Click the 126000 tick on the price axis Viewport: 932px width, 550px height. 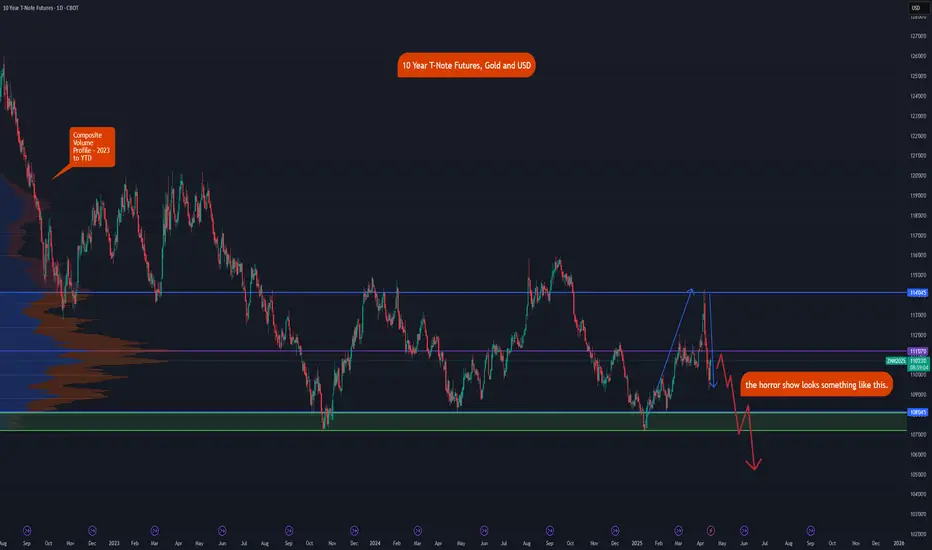pyautogui.click(x=918, y=56)
